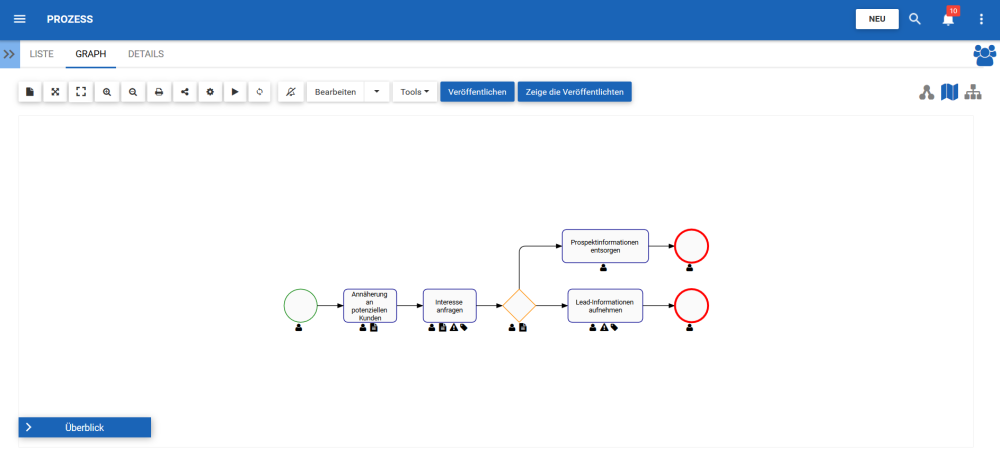
Task: Select Prospektinformationen entsorgen task box
Action: coord(605,246)
